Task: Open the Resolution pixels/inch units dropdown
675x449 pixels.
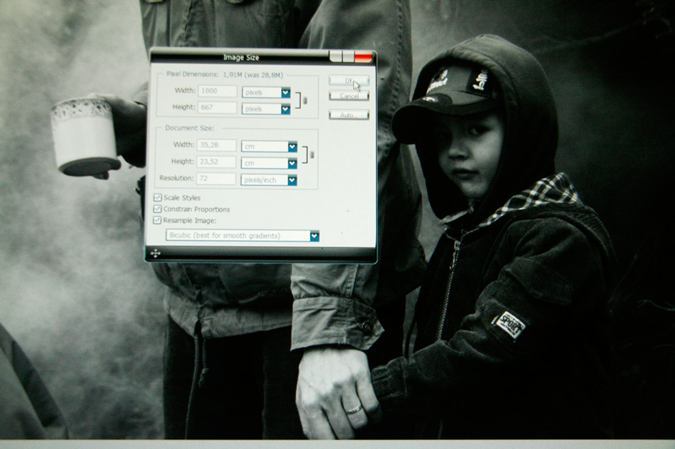Action: (x=269, y=180)
